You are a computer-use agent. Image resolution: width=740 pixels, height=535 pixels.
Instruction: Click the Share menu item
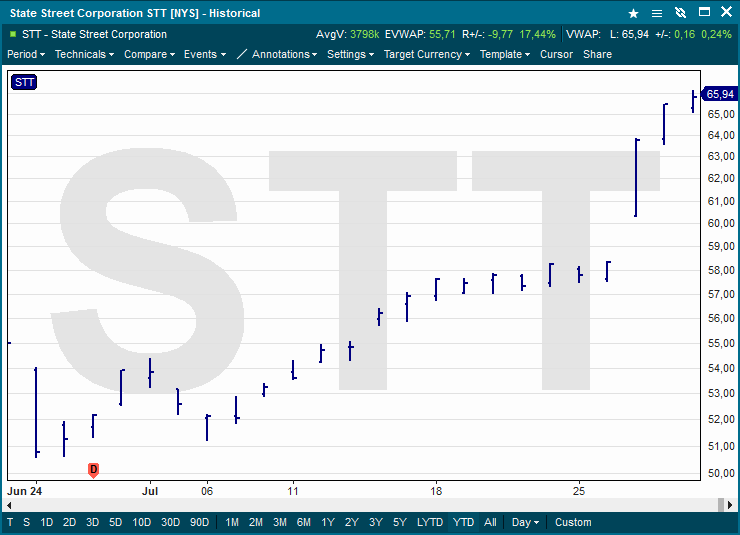click(x=597, y=54)
